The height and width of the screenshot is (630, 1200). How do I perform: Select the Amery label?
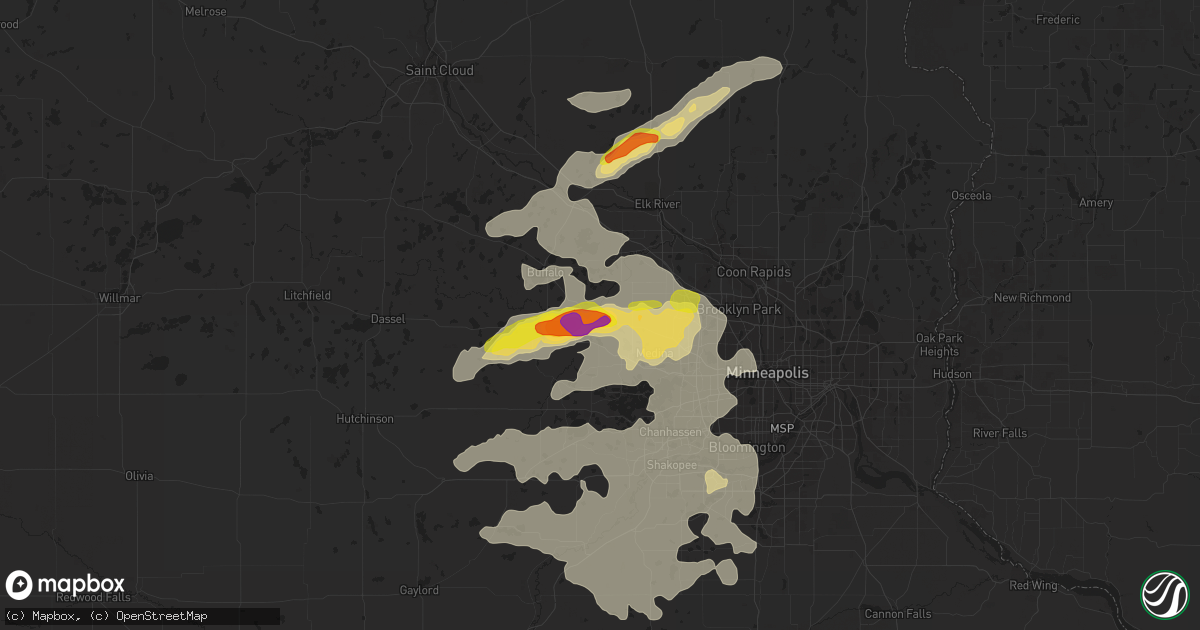(1096, 203)
